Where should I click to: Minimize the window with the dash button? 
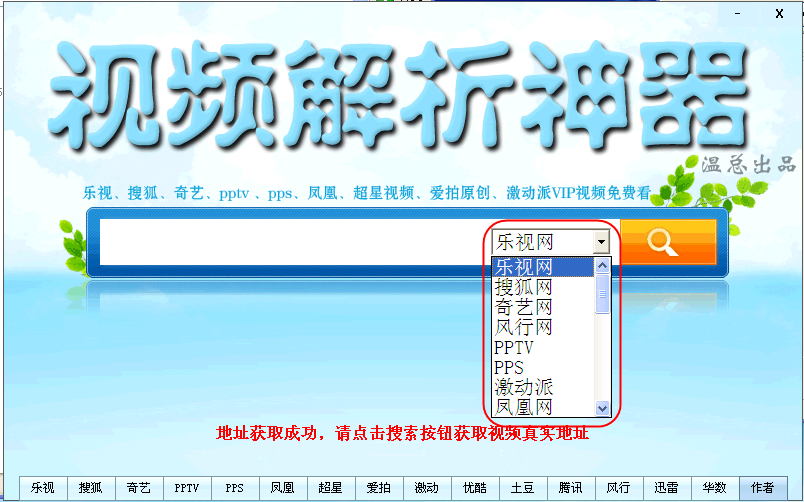click(x=738, y=14)
